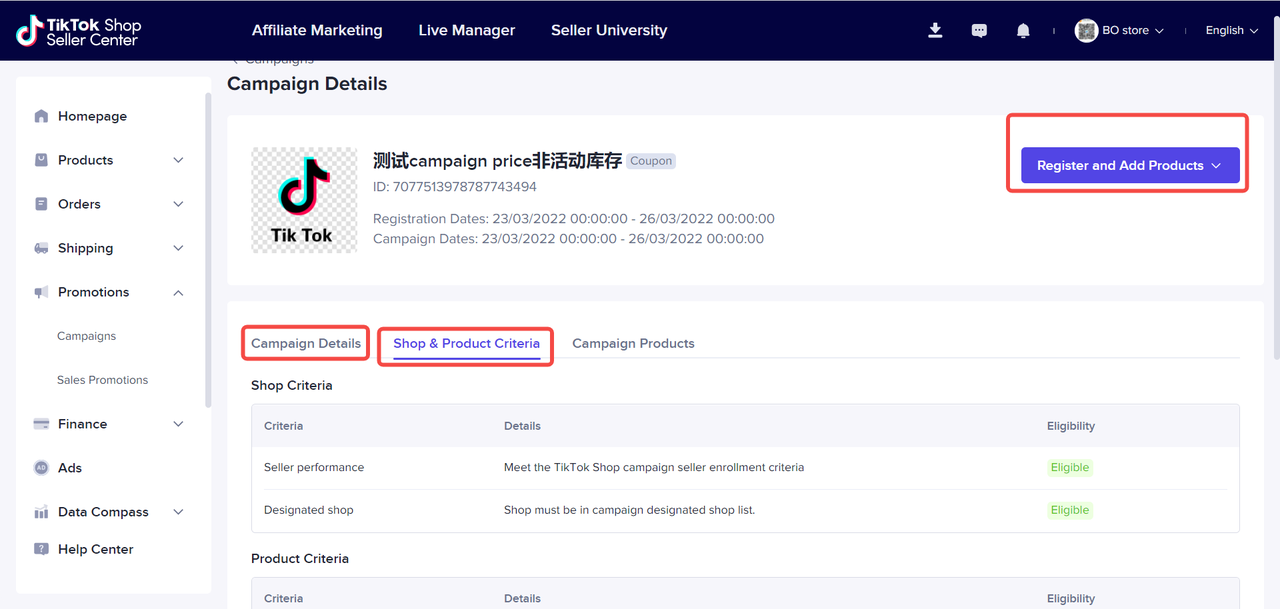Viewport: 1280px width, 609px height.
Task: Click the Homepage house icon in sidebar
Action: (x=41, y=116)
